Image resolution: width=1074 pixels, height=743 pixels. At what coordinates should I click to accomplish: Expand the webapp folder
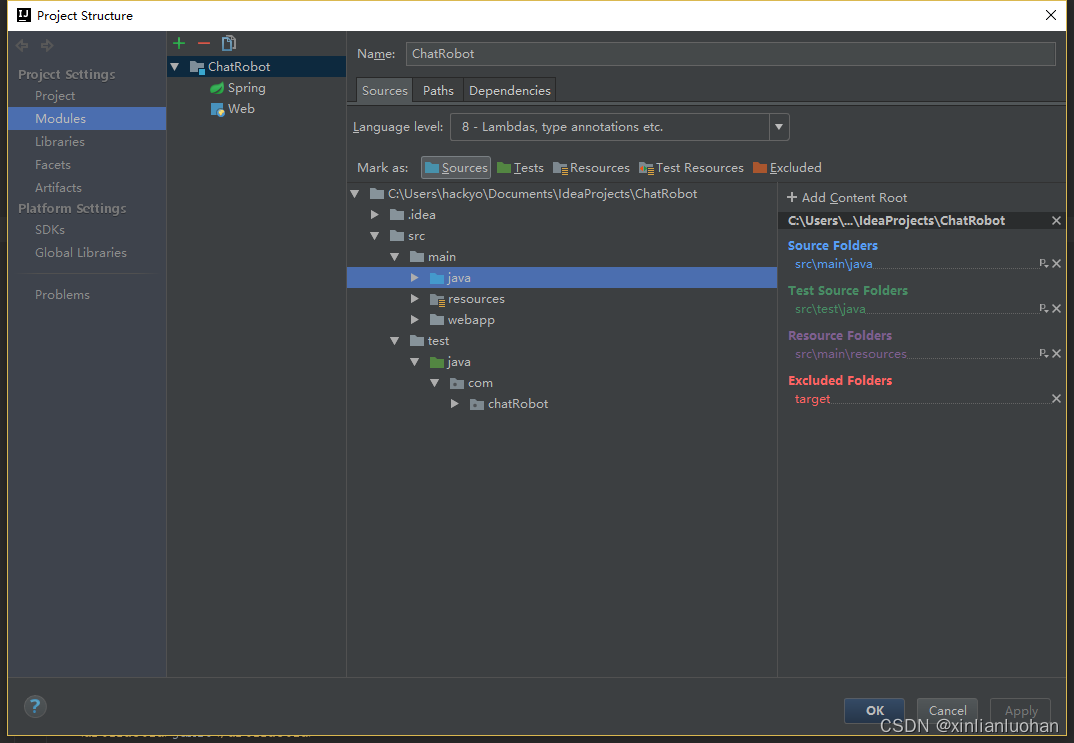415,319
